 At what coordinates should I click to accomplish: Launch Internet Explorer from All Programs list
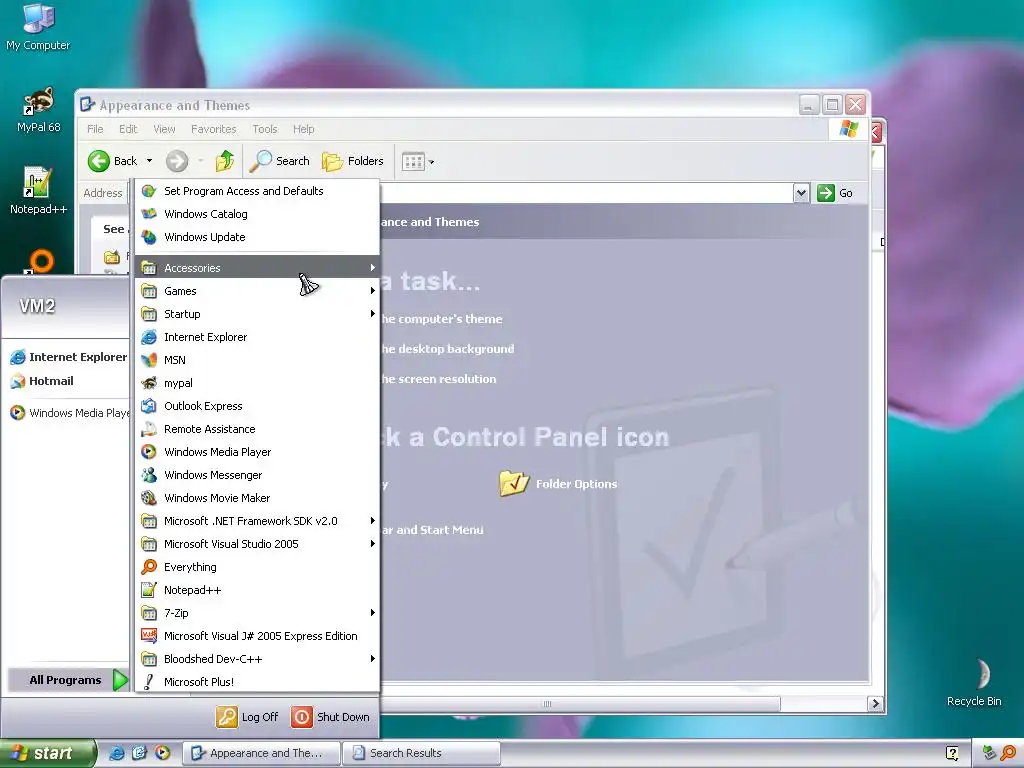click(x=257, y=337)
